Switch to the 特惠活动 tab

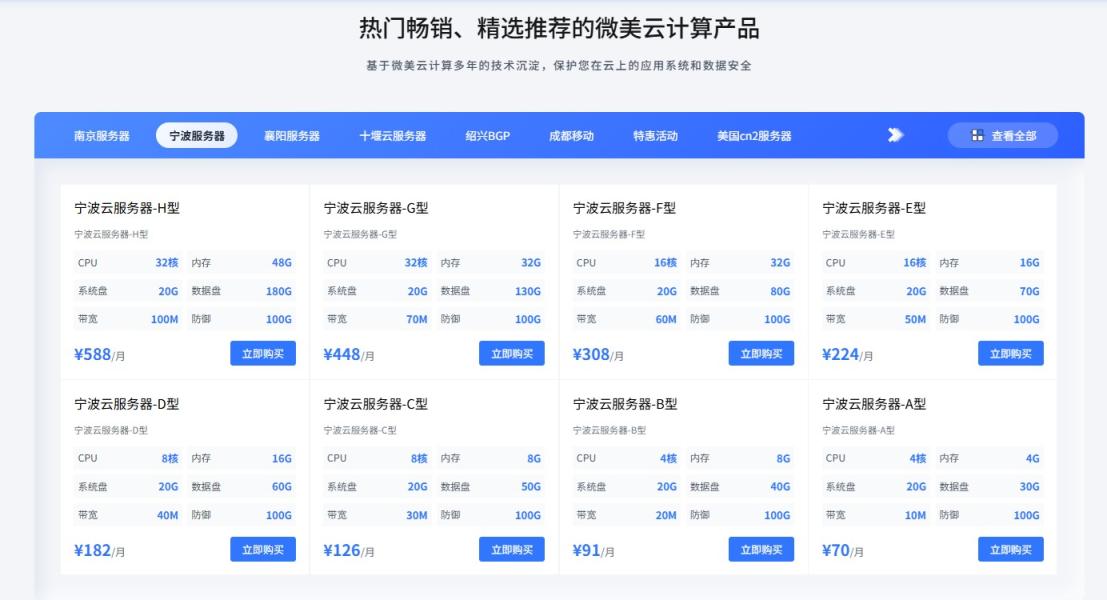tap(655, 136)
